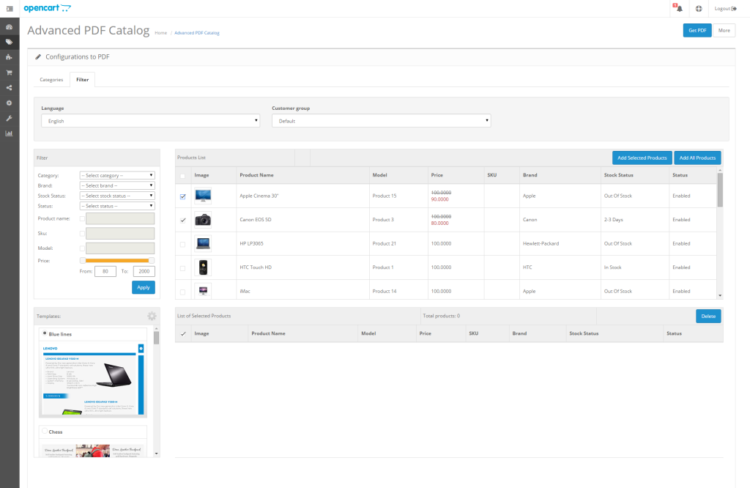750x488 pixels.
Task: Open the More menu button
Action: (724, 30)
